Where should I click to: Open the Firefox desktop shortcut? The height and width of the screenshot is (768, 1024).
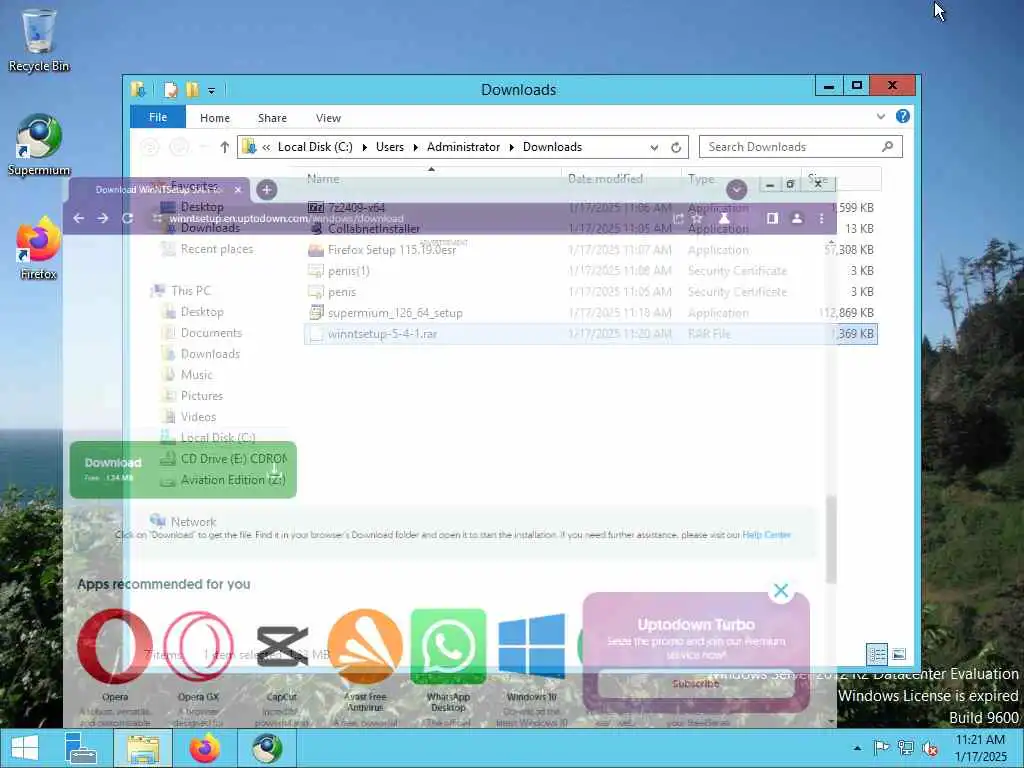point(39,249)
